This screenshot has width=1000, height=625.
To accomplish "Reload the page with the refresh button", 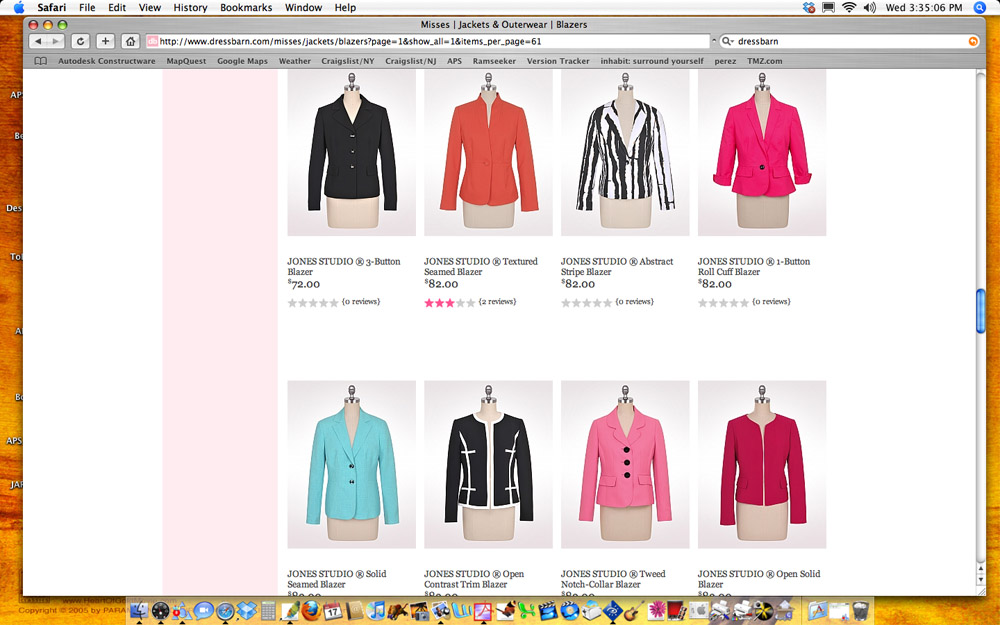I will [x=80, y=41].
